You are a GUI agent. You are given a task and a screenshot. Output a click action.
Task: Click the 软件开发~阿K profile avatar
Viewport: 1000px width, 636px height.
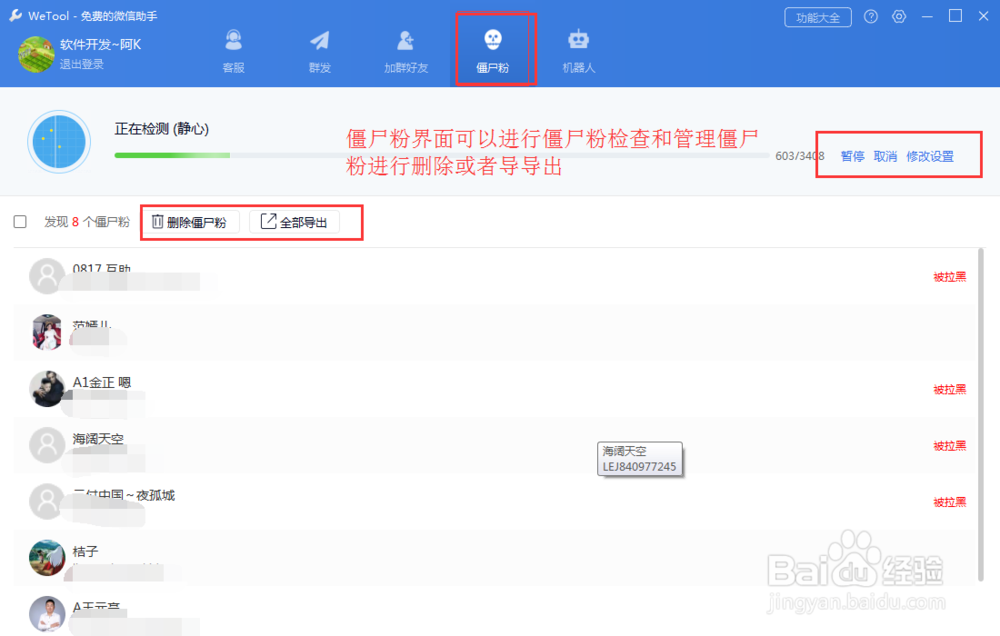pos(35,54)
